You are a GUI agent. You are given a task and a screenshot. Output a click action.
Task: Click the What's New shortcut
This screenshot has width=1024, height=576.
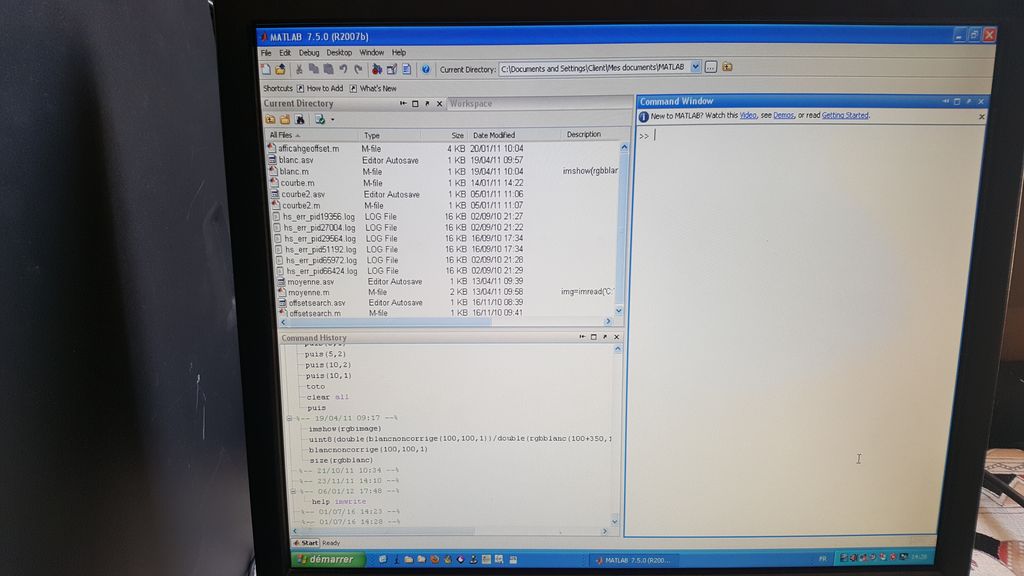tap(373, 88)
